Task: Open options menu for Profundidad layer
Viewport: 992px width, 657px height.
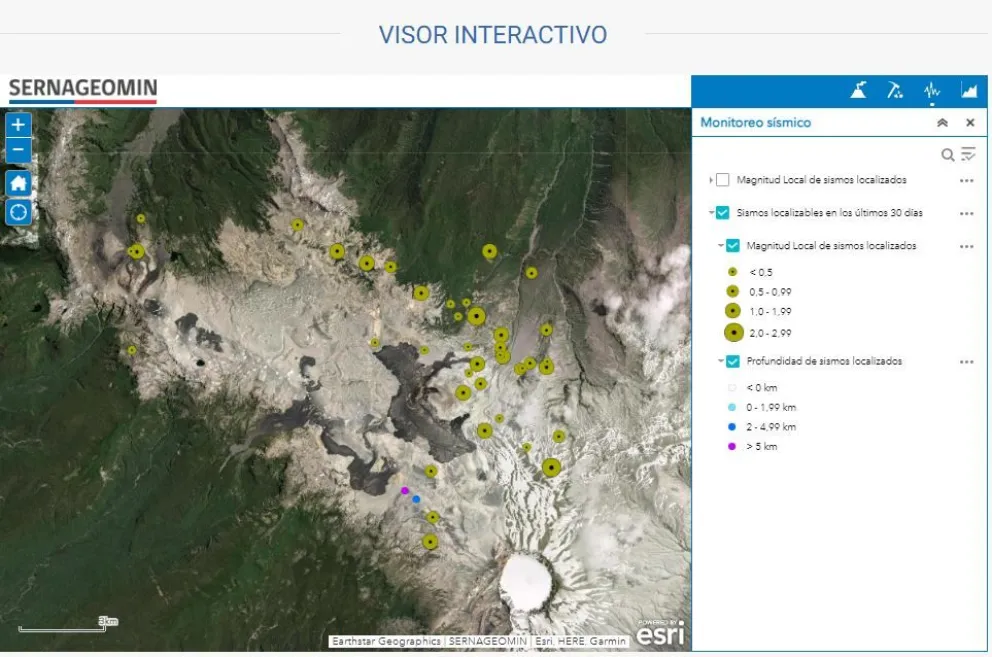Action: [966, 361]
